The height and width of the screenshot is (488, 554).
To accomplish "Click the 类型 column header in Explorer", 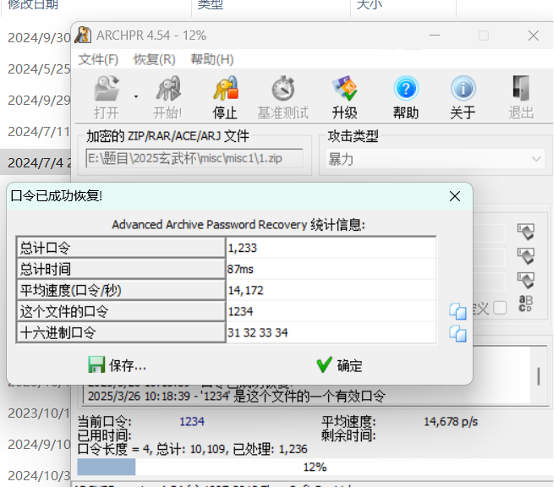I will 210,5.
